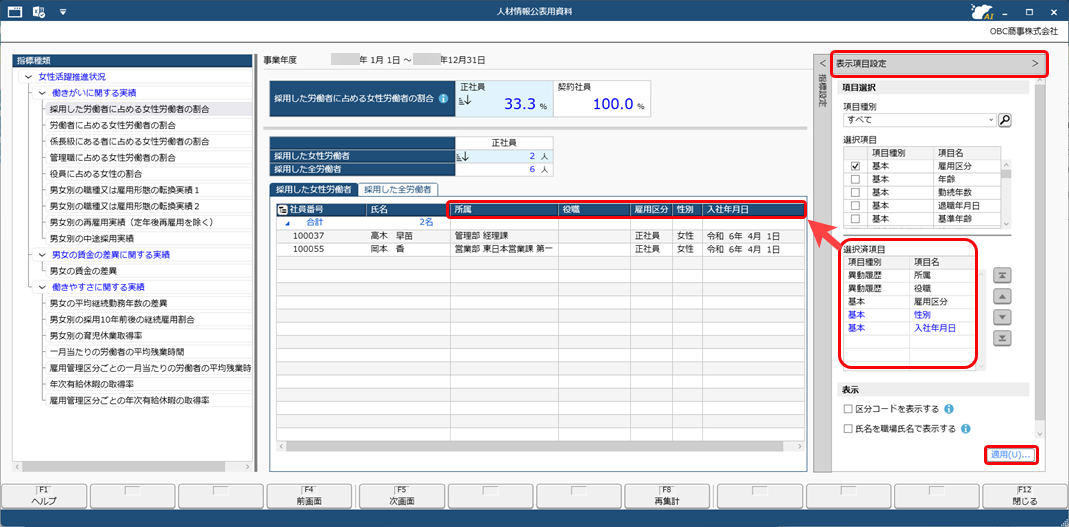1069x527 pixels.
Task: Click F5 次画面 function button
Action: 401,496
